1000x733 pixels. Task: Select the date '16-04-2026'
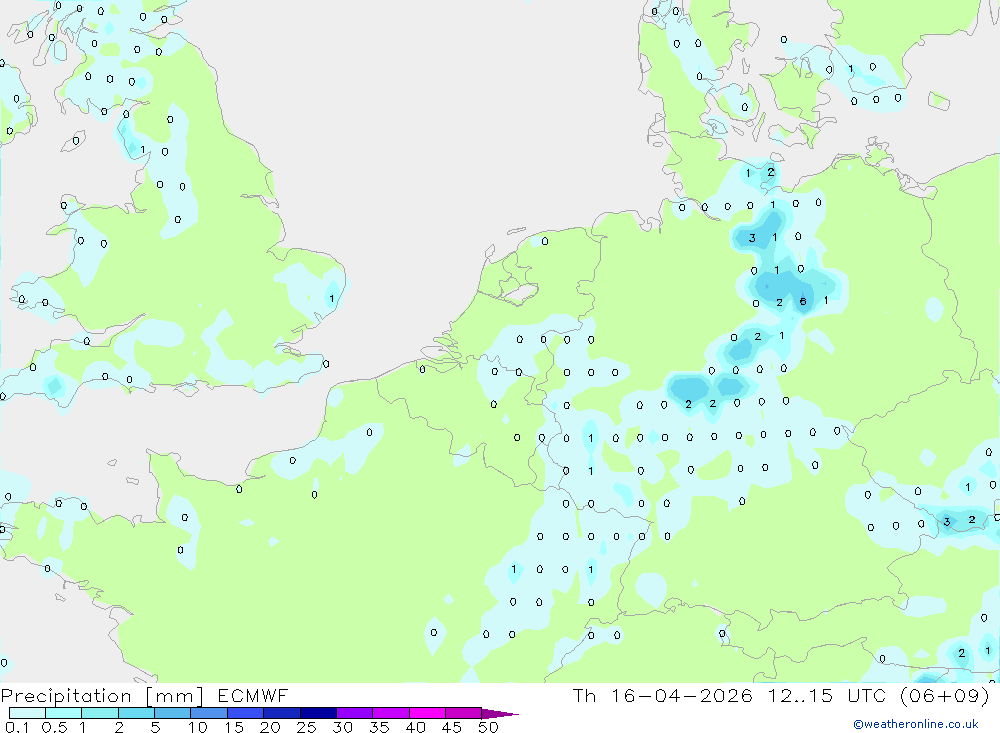coord(682,695)
